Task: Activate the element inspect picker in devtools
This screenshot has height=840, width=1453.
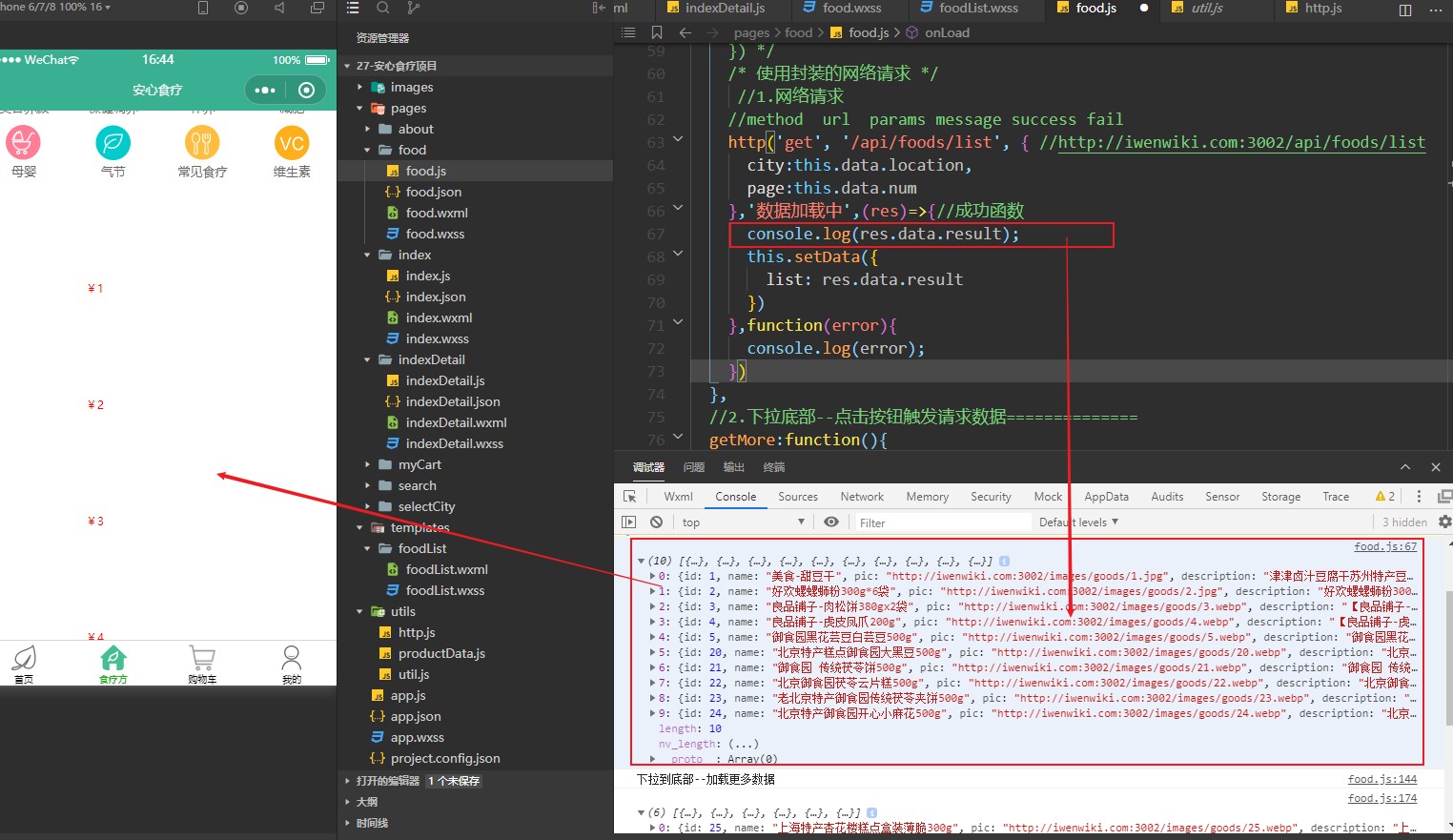Action: tap(629, 497)
